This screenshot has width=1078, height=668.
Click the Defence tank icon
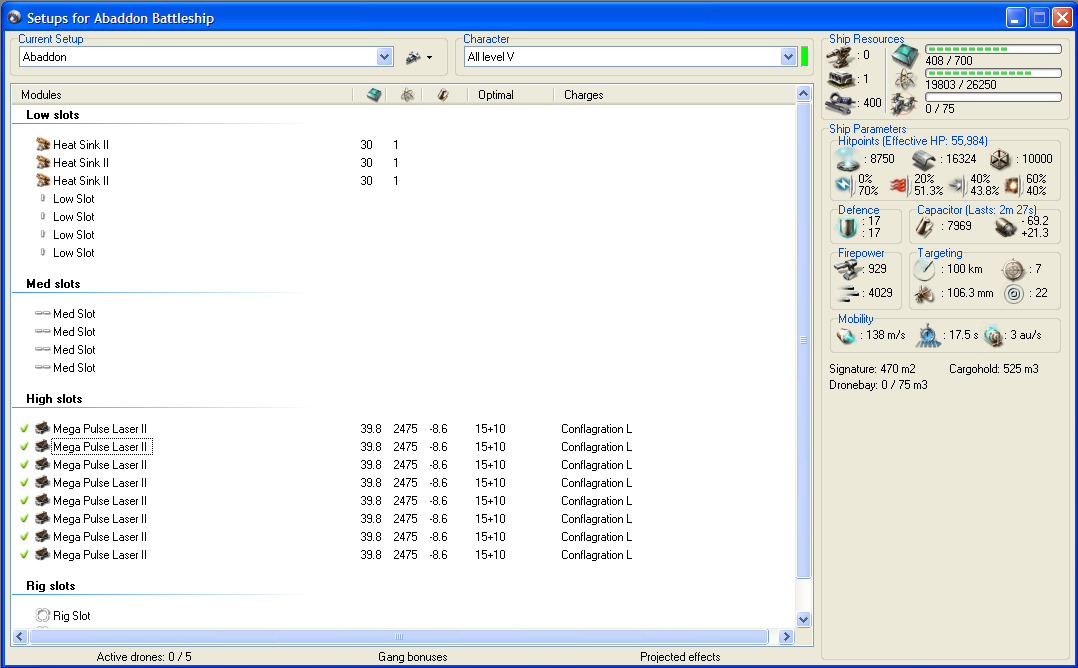848,227
